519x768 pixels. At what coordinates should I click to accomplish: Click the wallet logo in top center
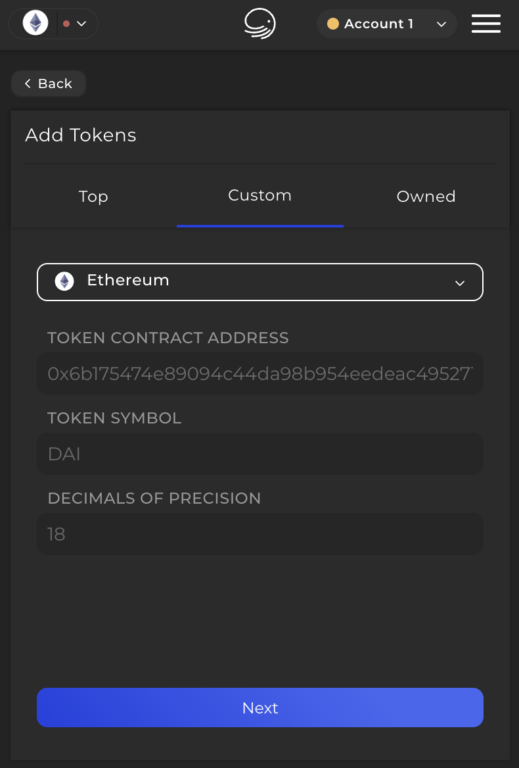(x=260, y=24)
